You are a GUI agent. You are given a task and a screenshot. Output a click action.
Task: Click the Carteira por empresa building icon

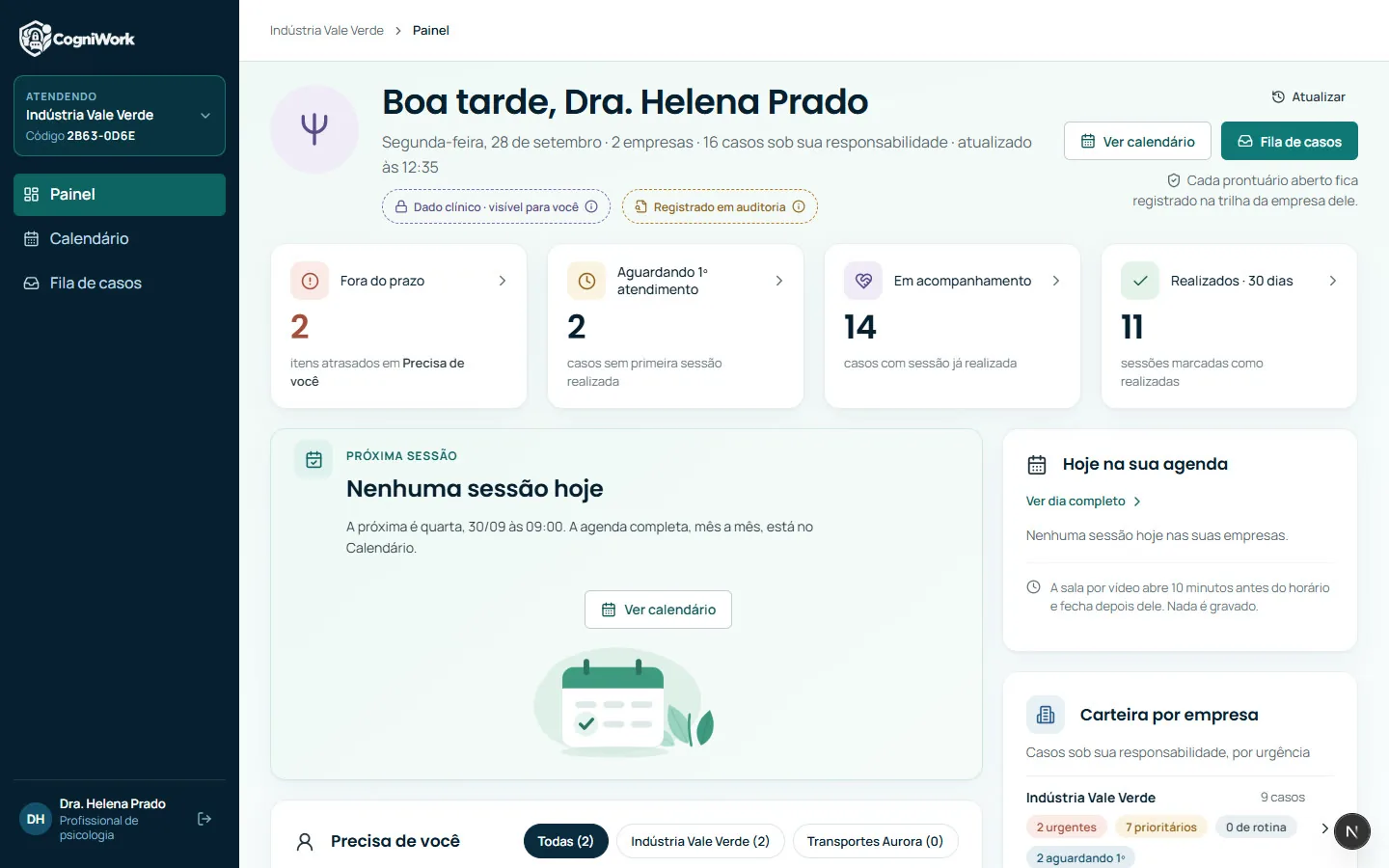pos(1046,715)
